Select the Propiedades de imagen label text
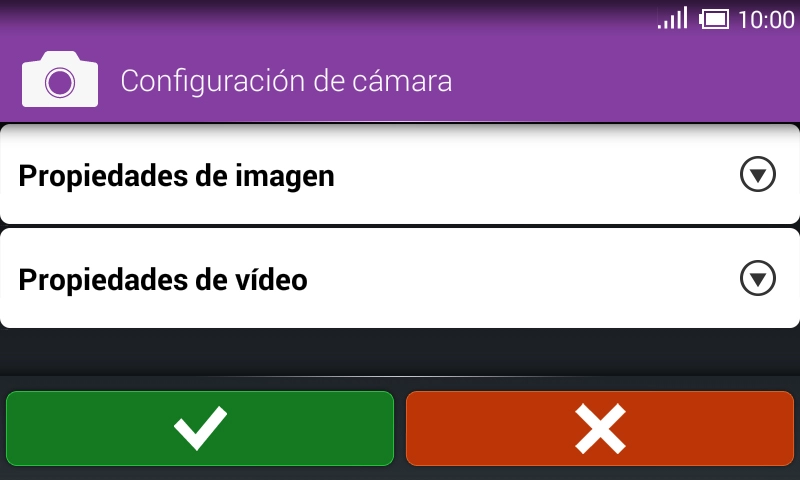Image resolution: width=800 pixels, height=480 pixels. point(177,176)
